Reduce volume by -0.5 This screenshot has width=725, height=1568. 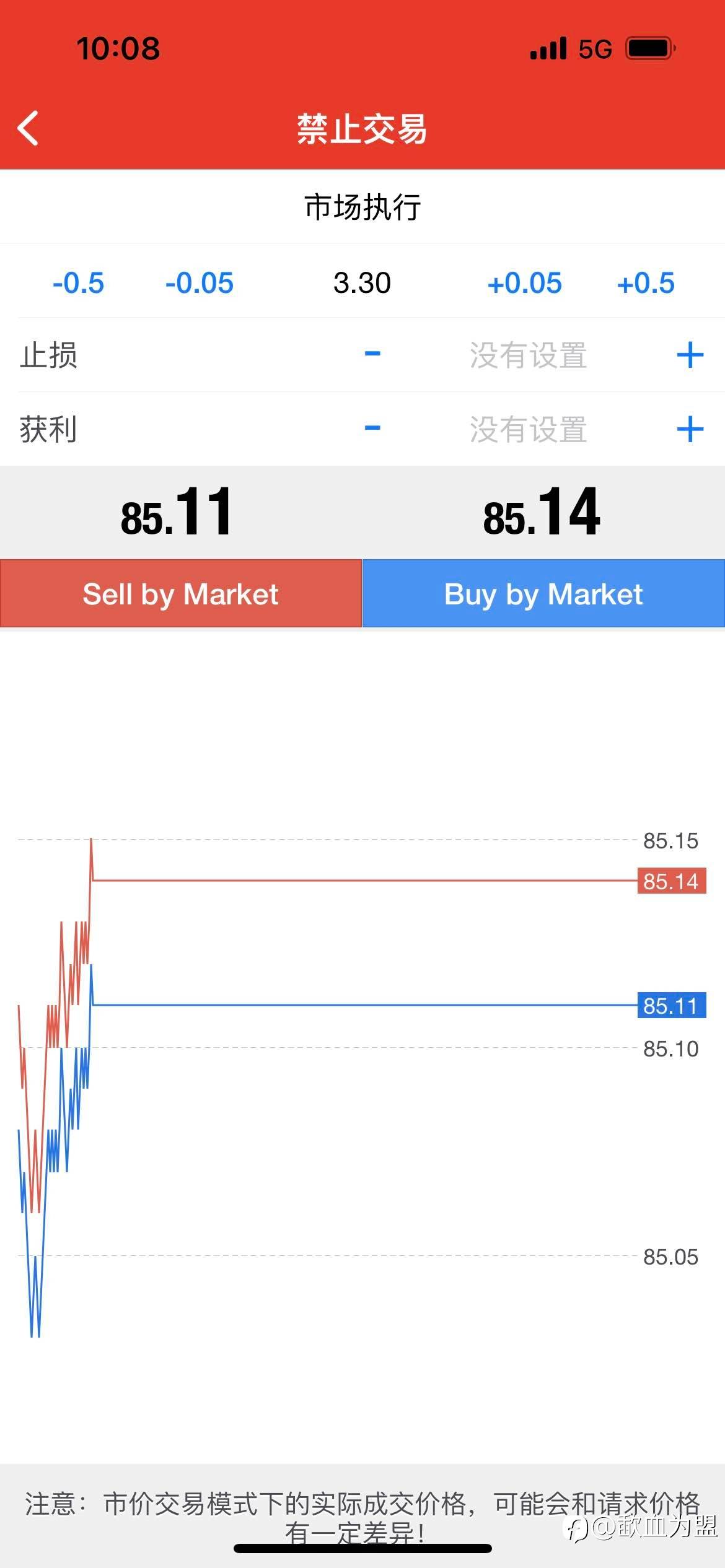pos(78,283)
